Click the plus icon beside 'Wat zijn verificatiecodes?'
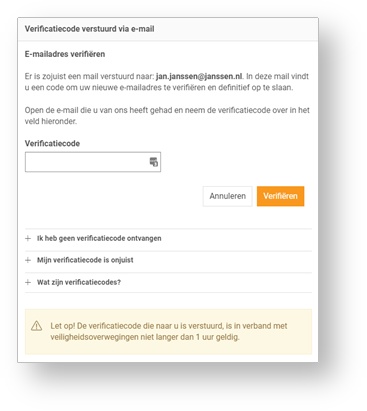 (x=28, y=282)
